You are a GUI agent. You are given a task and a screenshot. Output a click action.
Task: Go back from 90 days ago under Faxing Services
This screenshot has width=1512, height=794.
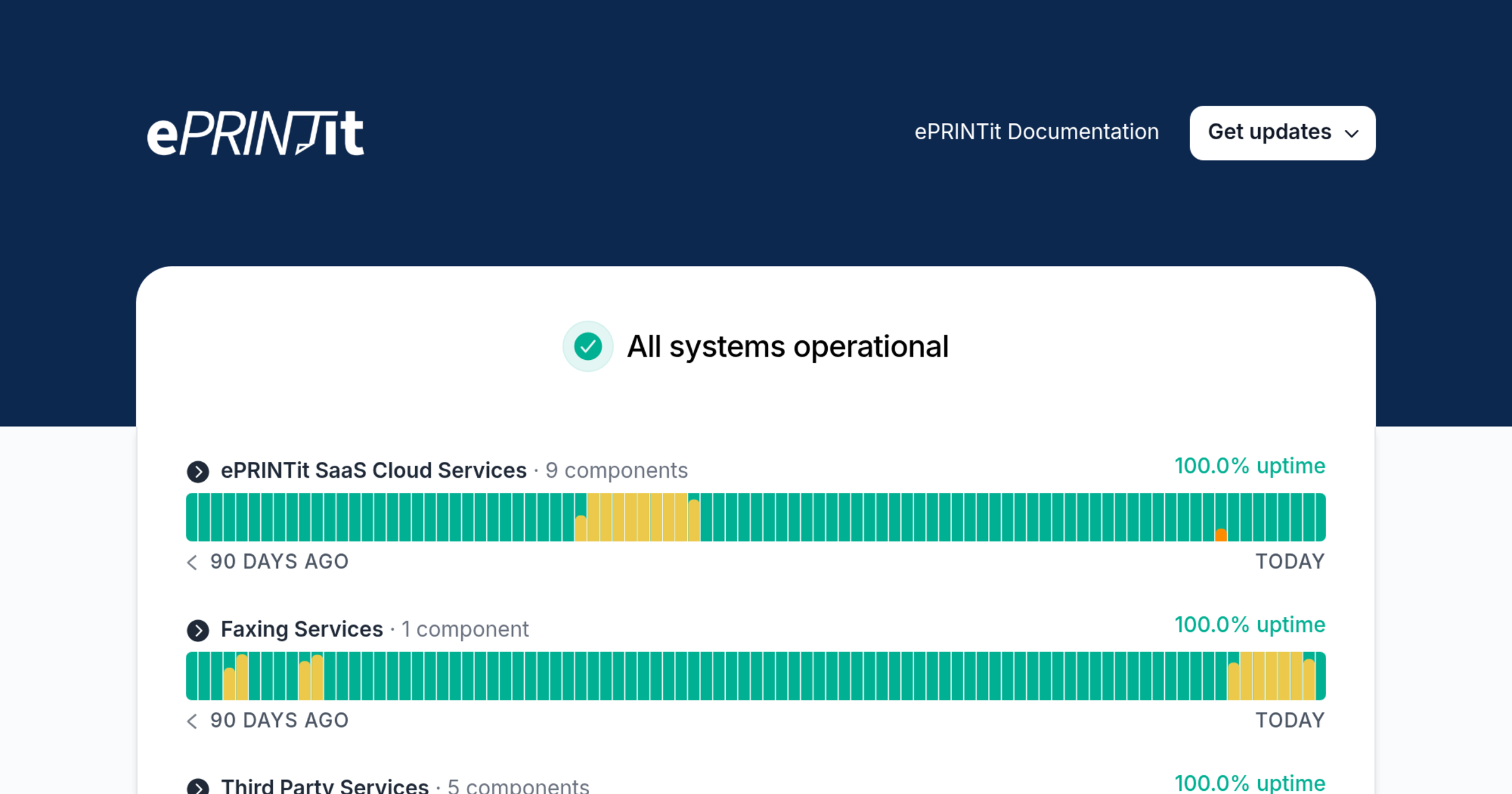click(x=192, y=721)
